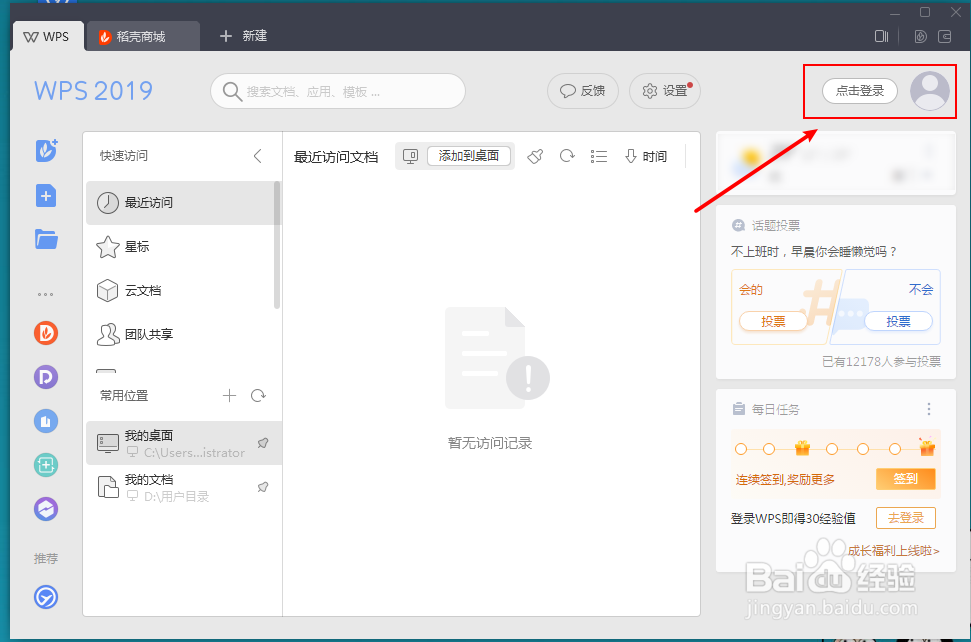Open the skin icon in title bar
Screen dimensions: 971x642
(921, 37)
